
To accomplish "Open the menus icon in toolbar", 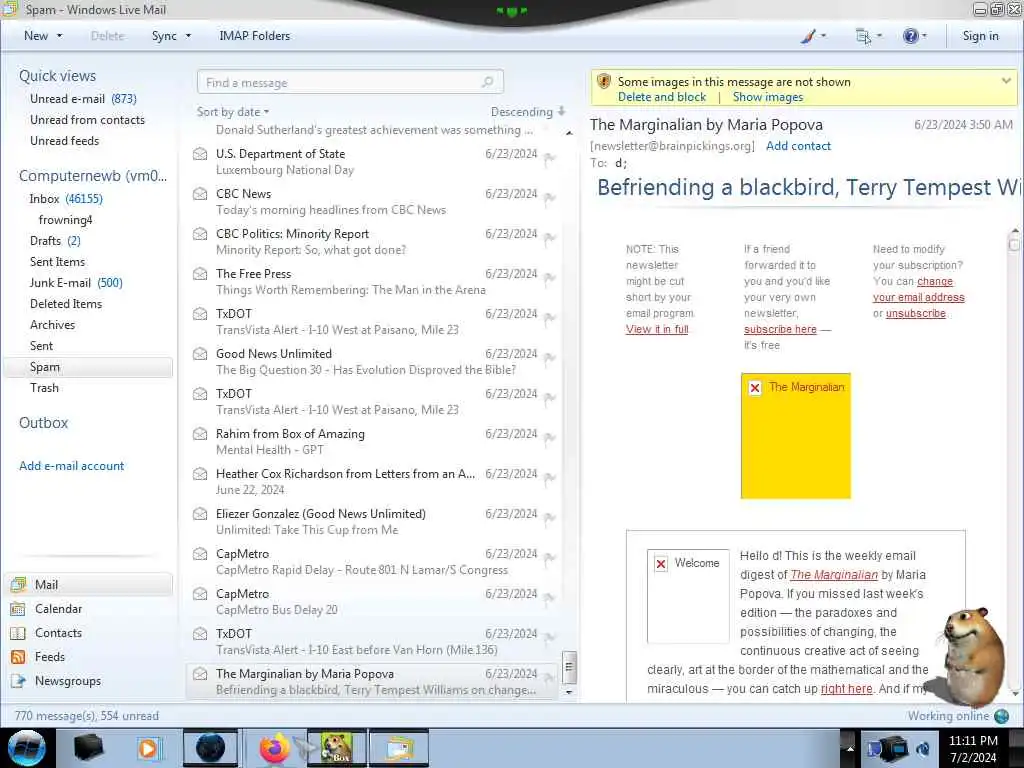I will click(863, 36).
